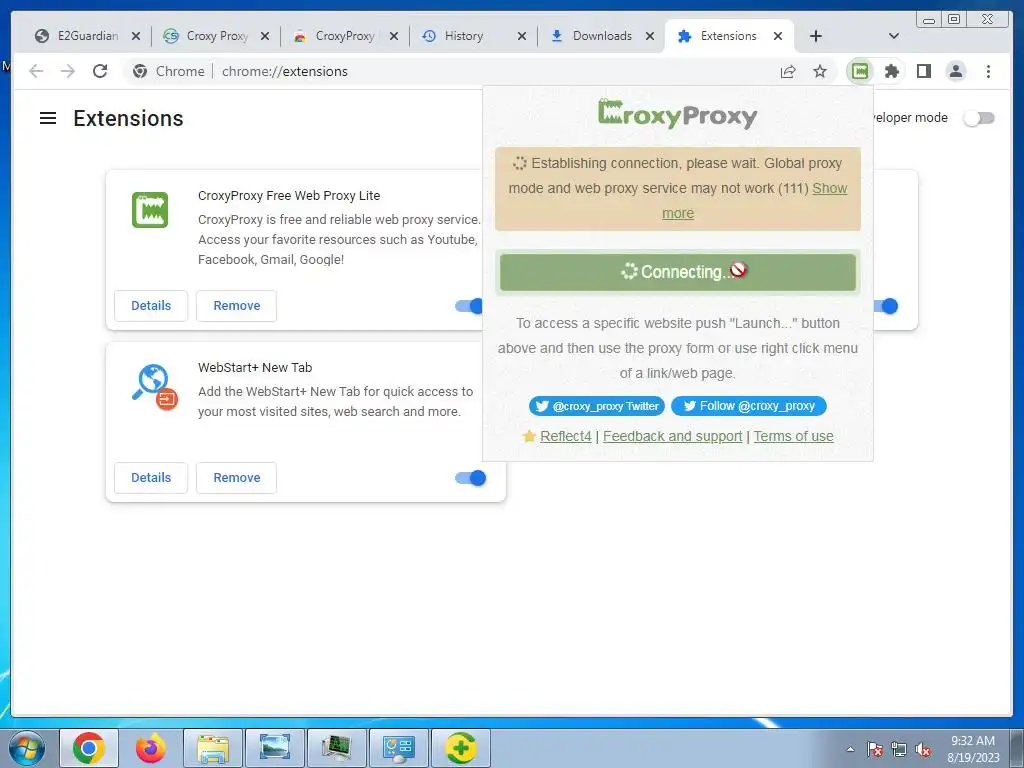Click the green Connecting... button
Viewport: 1024px width, 768px height.
[677, 272]
